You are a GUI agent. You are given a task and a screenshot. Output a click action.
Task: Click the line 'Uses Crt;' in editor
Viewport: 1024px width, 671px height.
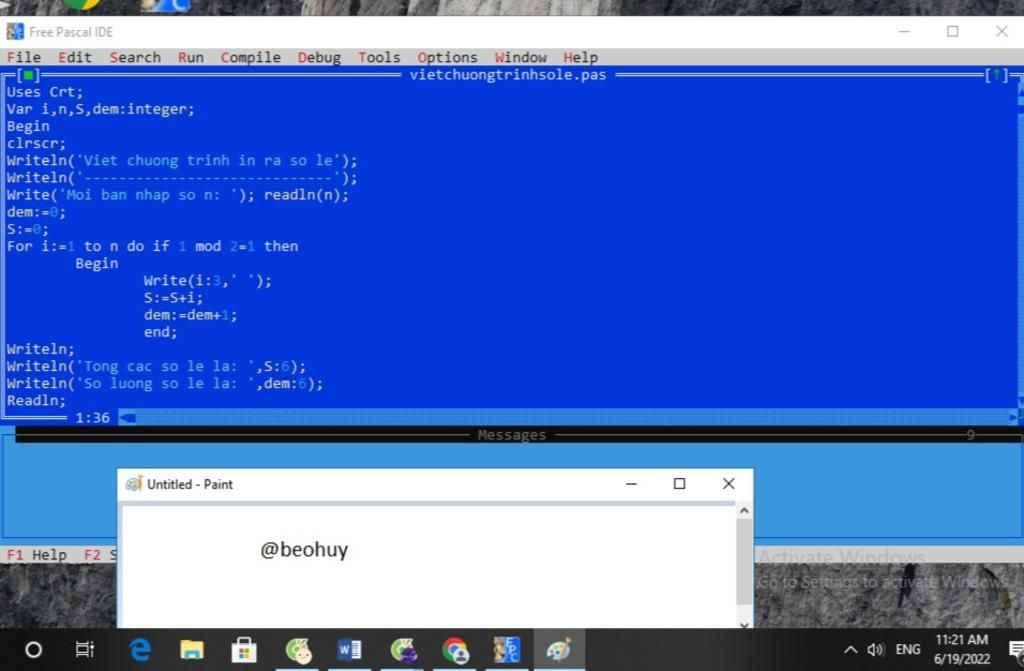(x=45, y=92)
